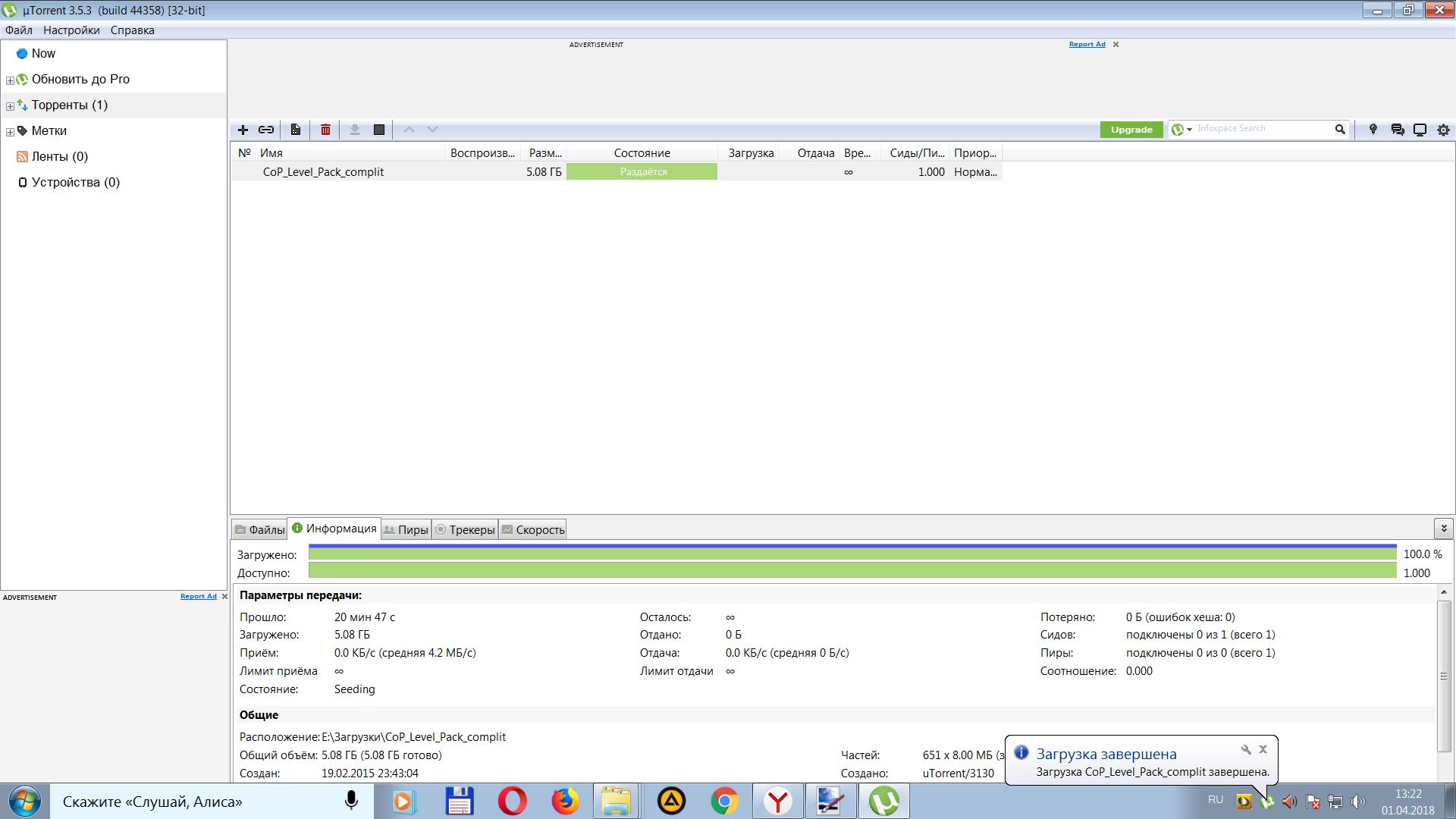Sort by the 'Имя' column header
This screenshot has height=819, width=1456.
click(x=350, y=153)
